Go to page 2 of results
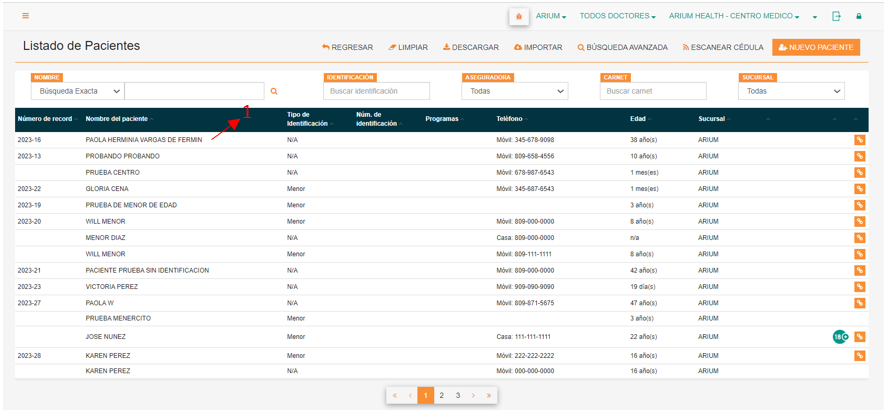884x415 pixels. (x=441, y=396)
